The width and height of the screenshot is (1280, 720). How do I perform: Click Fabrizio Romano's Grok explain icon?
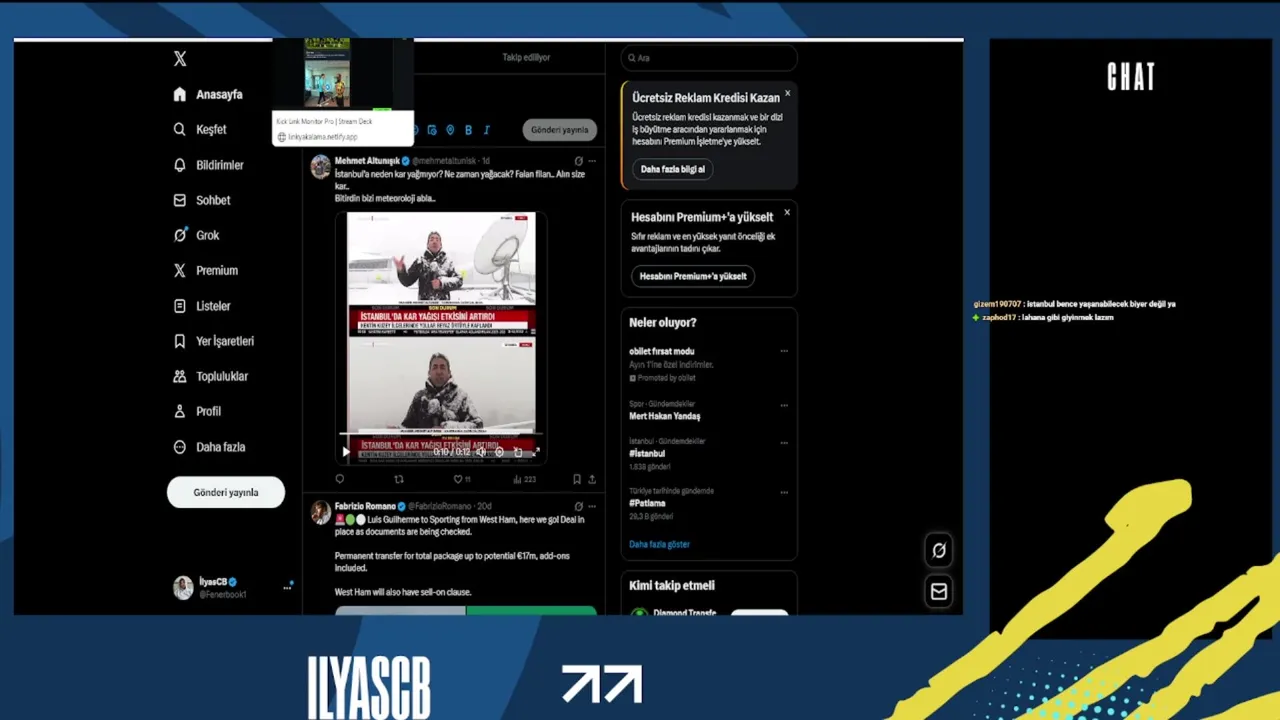(x=578, y=506)
